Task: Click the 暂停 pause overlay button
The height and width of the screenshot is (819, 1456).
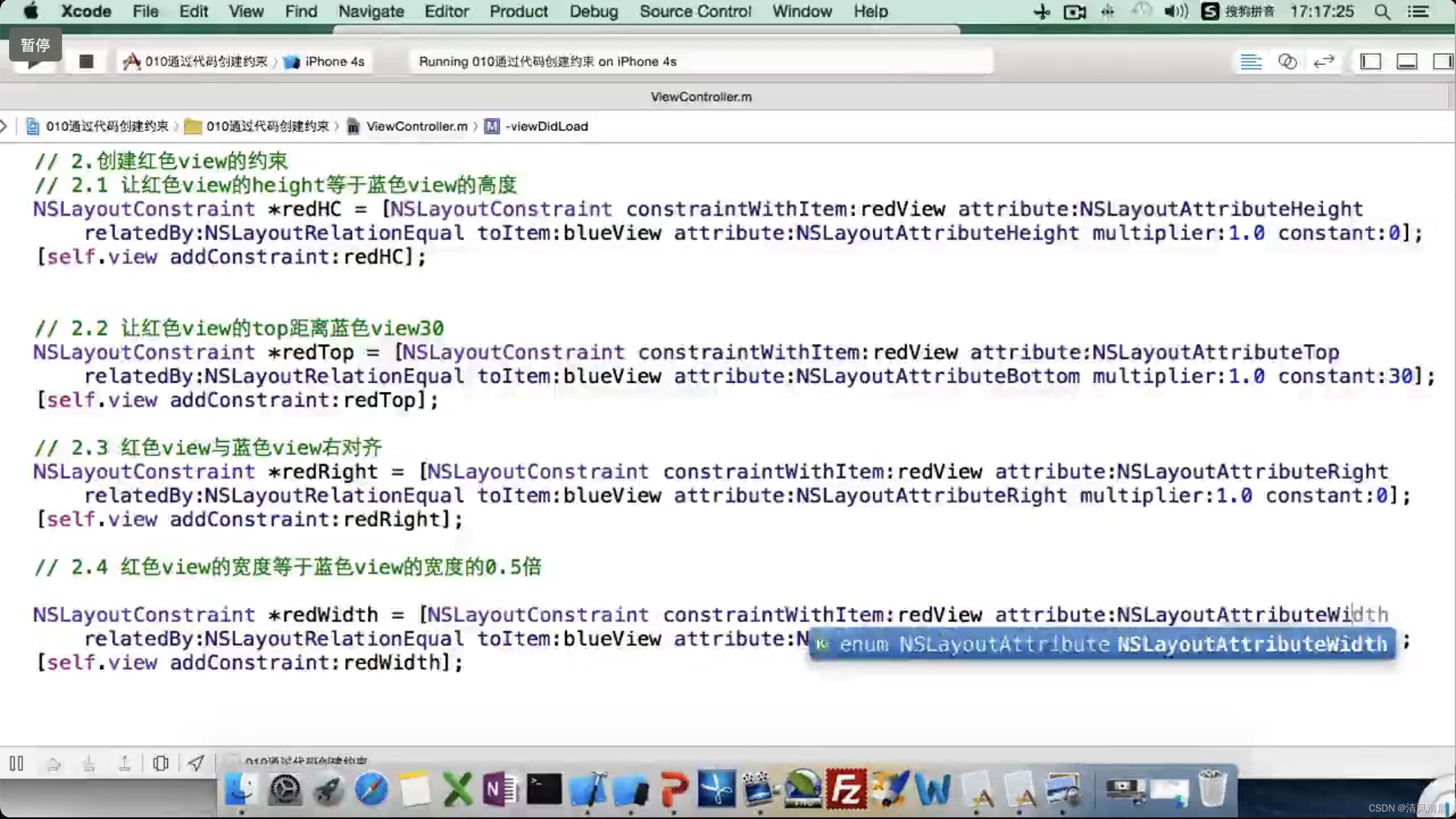Action: 35,44
